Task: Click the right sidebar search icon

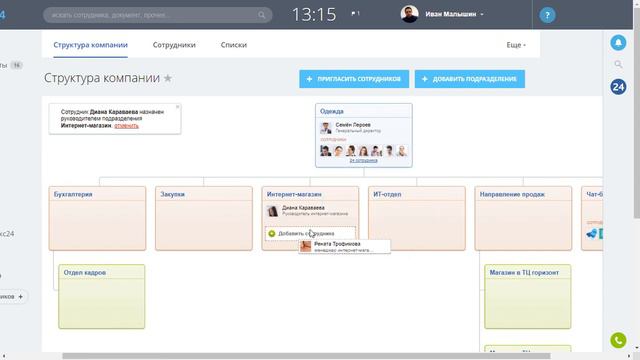Action: pos(618,64)
